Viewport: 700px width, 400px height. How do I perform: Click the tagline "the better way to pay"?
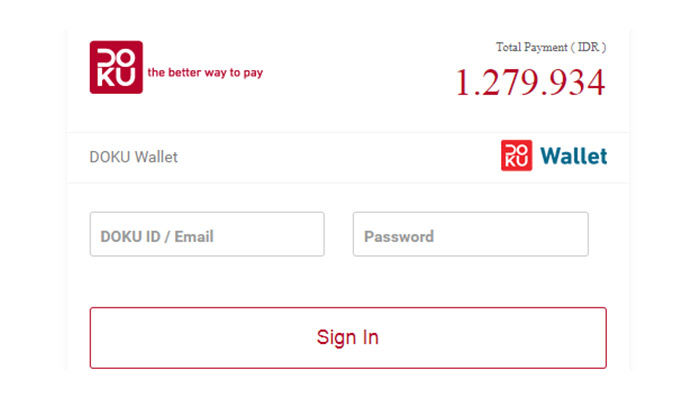click(x=205, y=73)
